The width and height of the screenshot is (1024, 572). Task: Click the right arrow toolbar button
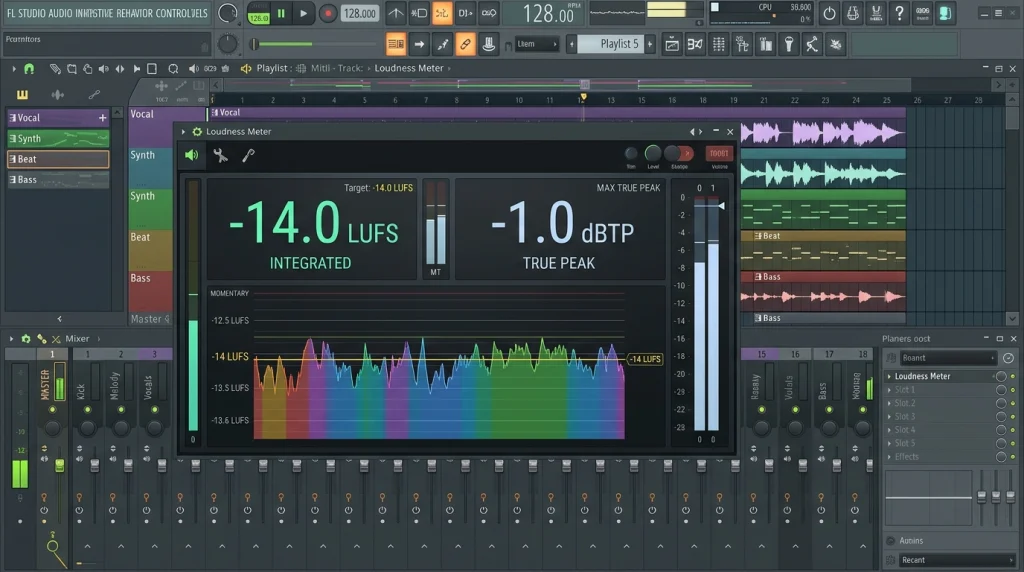[419, 44]
